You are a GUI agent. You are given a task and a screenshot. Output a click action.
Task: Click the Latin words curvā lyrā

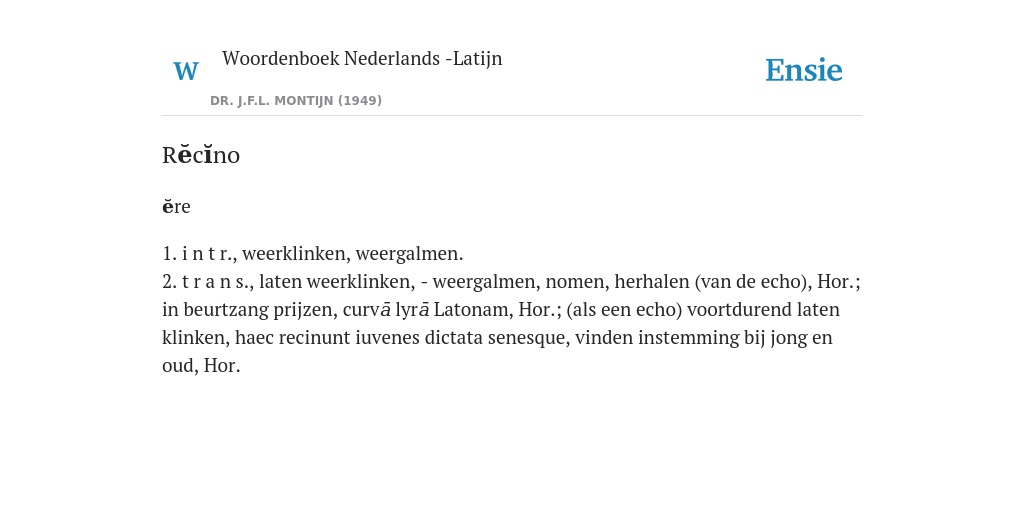pos(386,310)
